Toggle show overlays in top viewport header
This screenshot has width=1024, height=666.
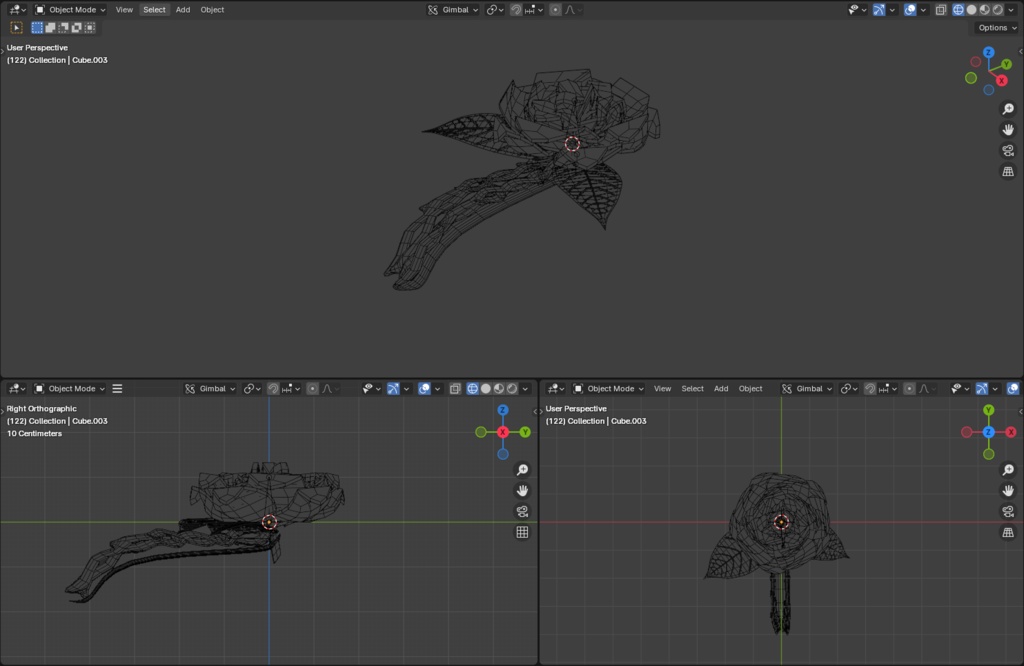[x=910, y=10]
